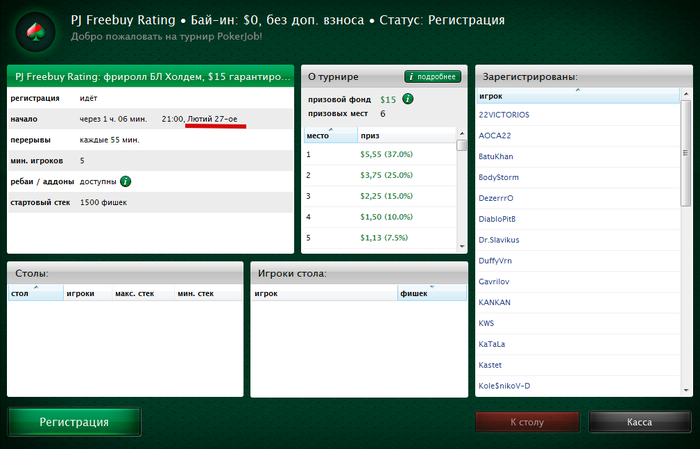Screen dimensions: 700x449
Task: Click the info icon next to $15 prize fund
Action: [x=407, y=99]
